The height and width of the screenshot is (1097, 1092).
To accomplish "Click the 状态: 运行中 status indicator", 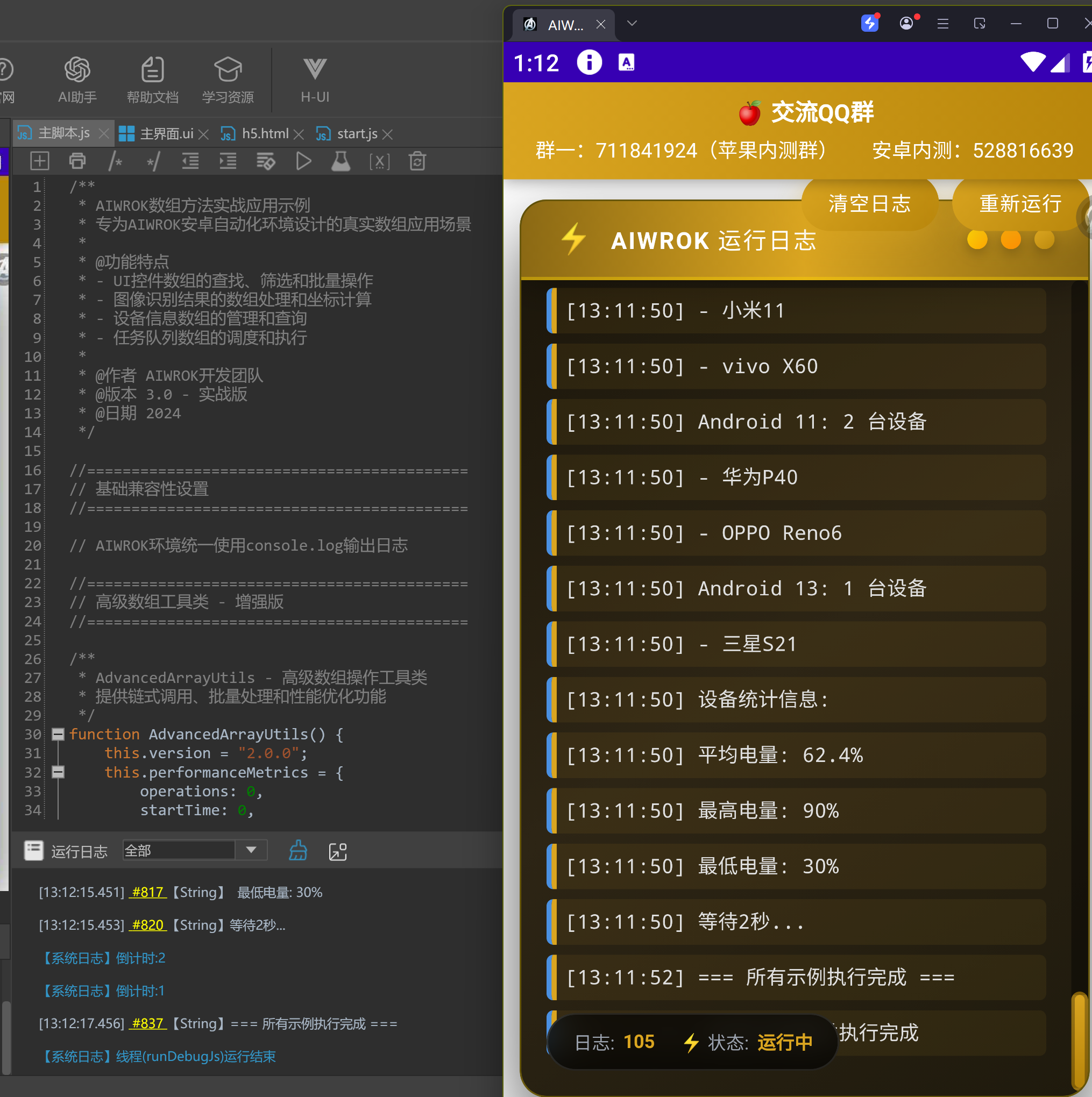I will coord(748,1042).
